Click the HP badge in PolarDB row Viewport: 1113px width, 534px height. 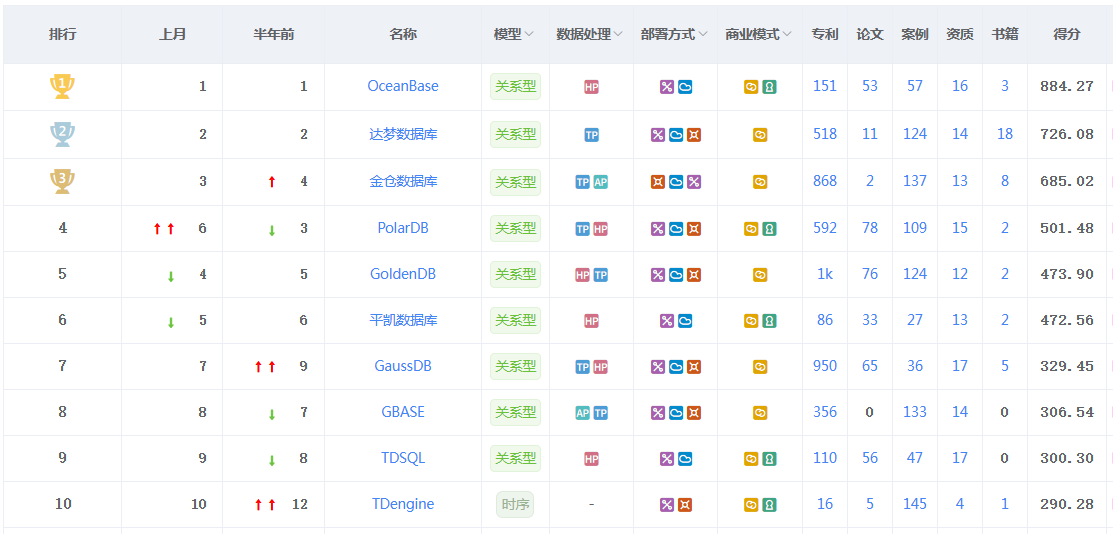pos(601,229)
